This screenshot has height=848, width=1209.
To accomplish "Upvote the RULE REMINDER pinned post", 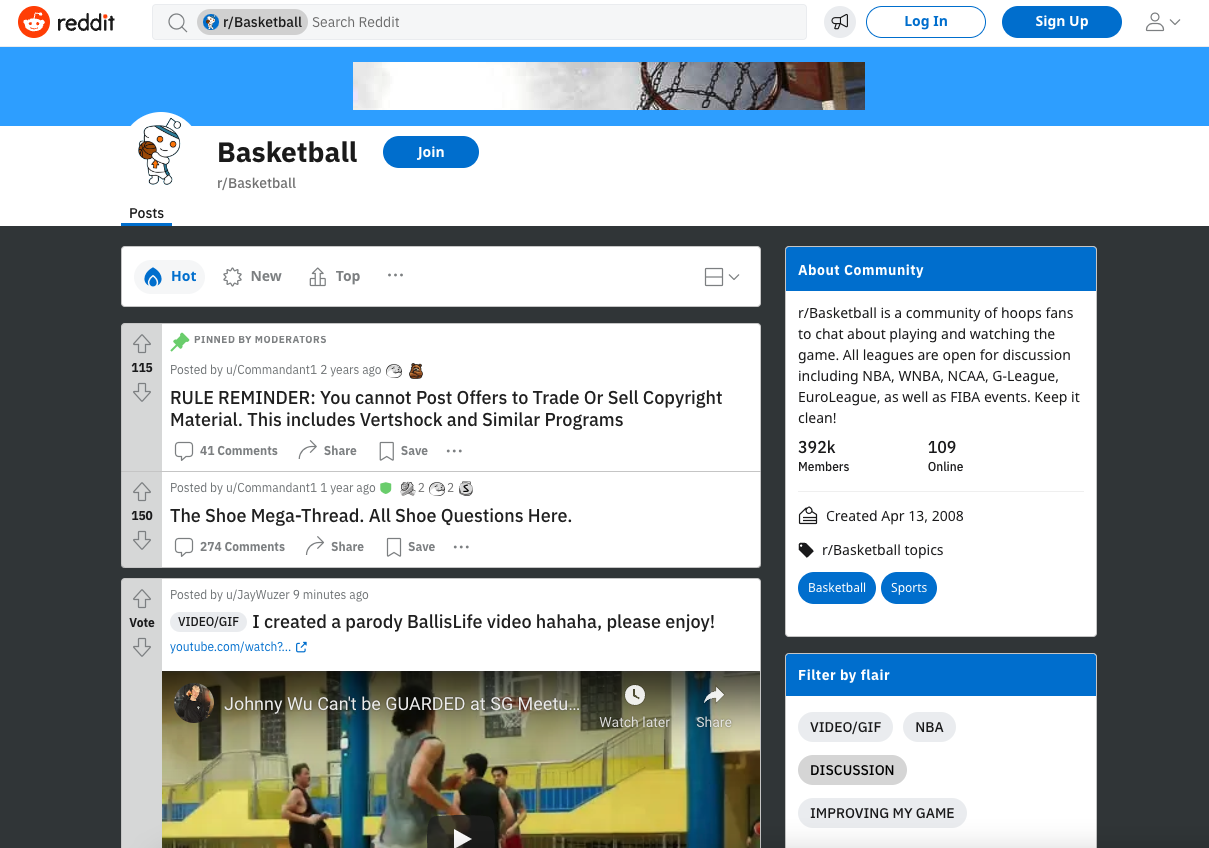I will pos(142,344).
